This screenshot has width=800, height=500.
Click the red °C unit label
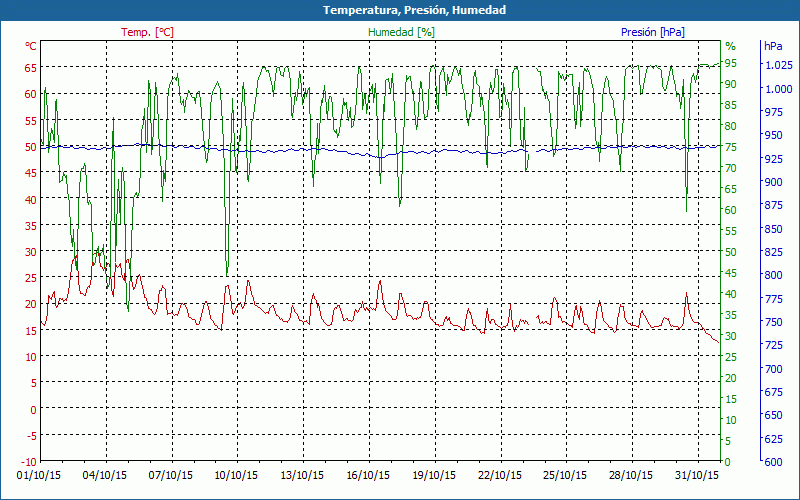(x=31, y=46)
